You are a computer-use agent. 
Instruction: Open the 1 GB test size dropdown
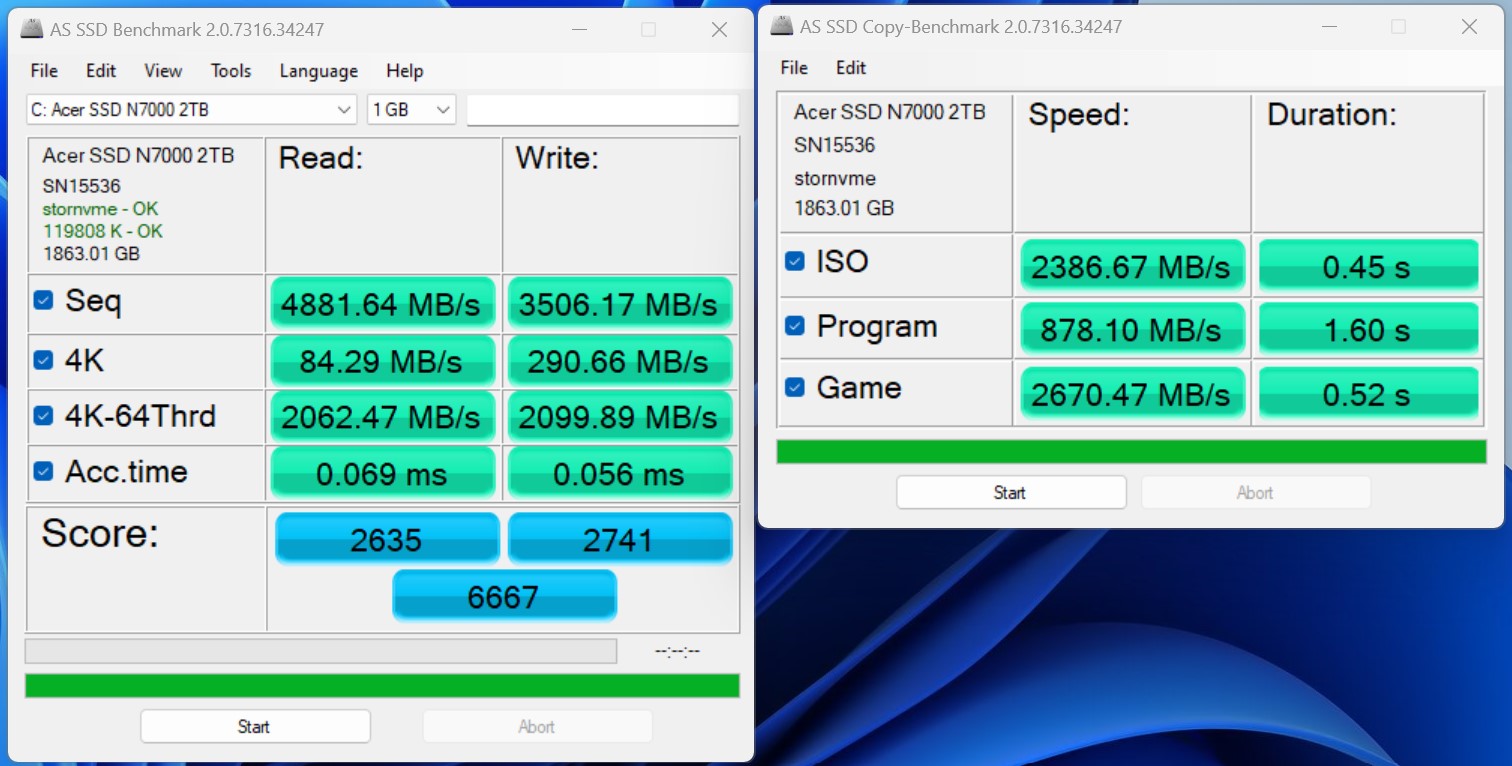pyautogui.click(x=443, y=110)
